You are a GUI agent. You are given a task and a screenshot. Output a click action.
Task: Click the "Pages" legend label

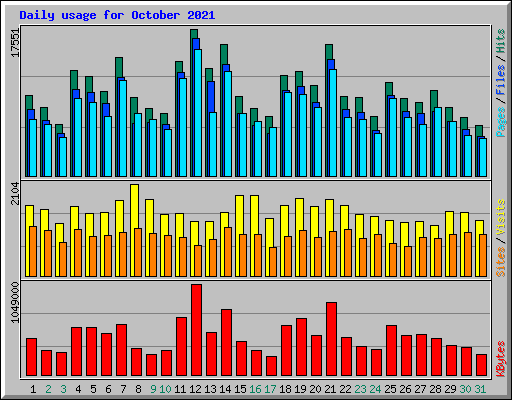coord(500,122)
